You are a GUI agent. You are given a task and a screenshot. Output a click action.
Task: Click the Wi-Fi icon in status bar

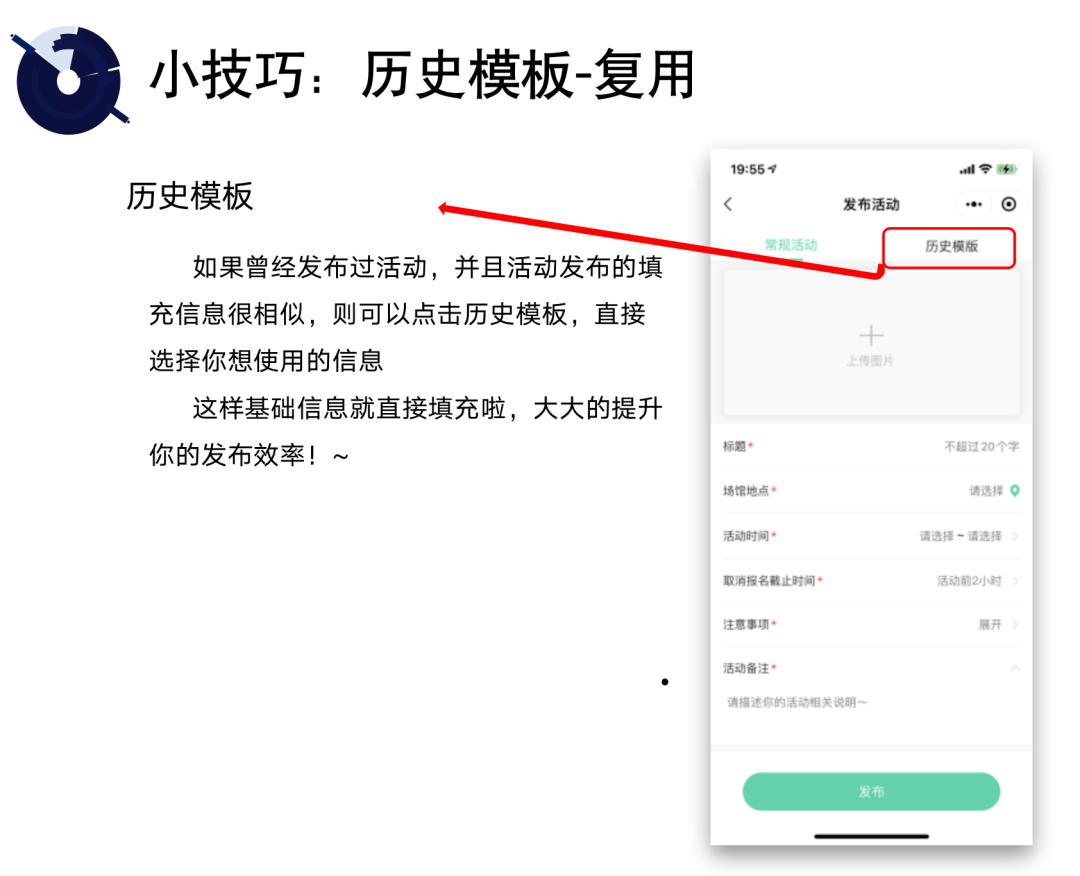985,169
